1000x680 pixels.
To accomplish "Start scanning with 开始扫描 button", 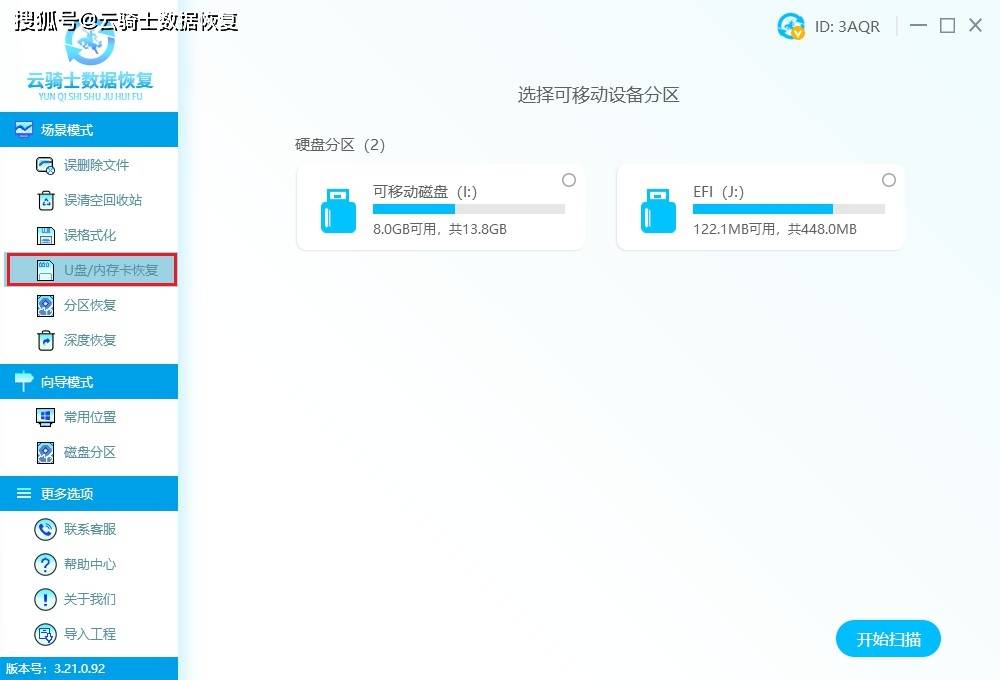I will coord(888,639).
